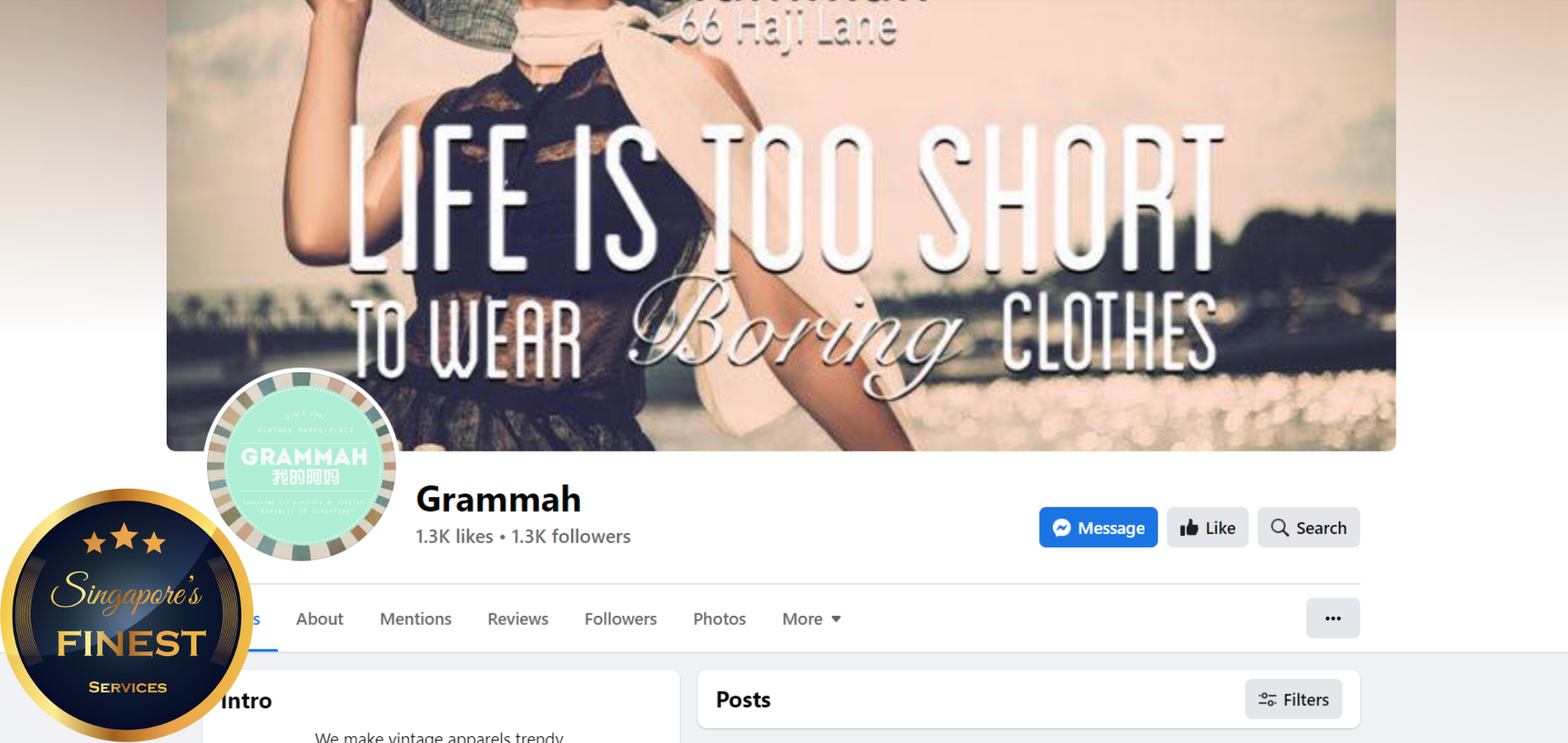The width and height of the screenshot is (1568, 743).
Task: Open the Mentions tab
Action: click(416, 619)
